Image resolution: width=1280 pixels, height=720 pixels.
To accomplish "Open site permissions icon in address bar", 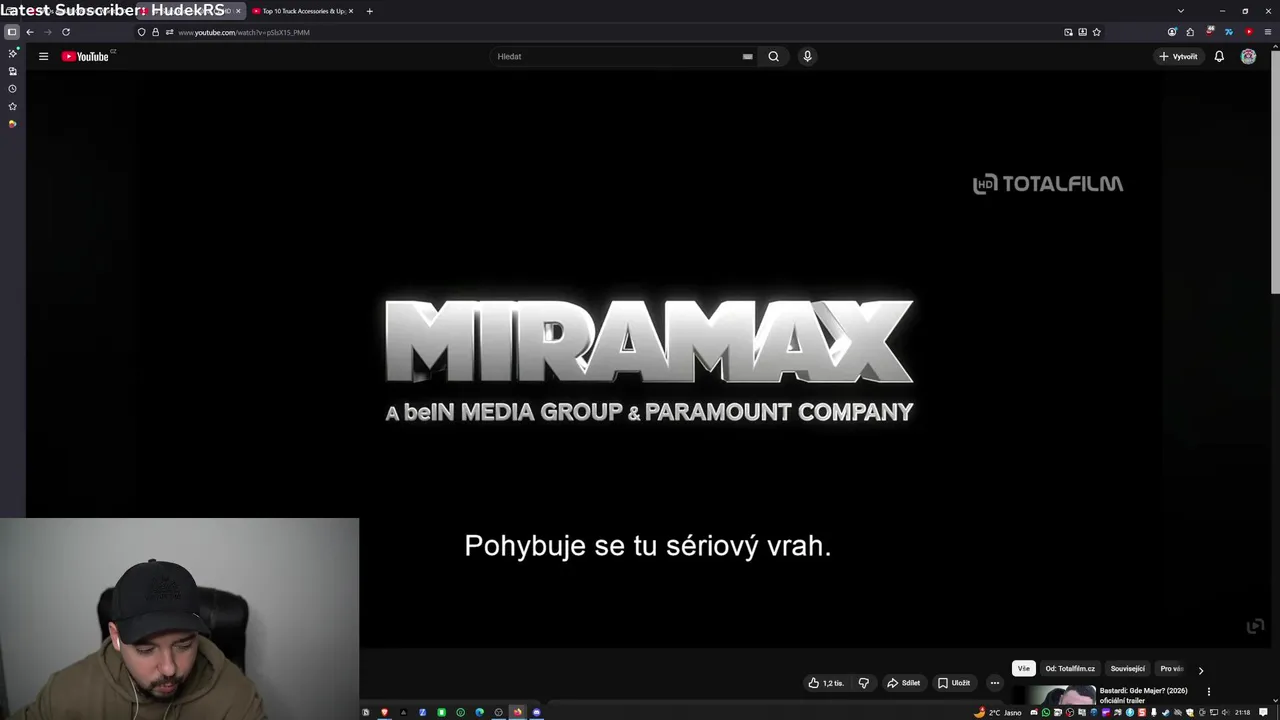I will (x=169, y=32).
